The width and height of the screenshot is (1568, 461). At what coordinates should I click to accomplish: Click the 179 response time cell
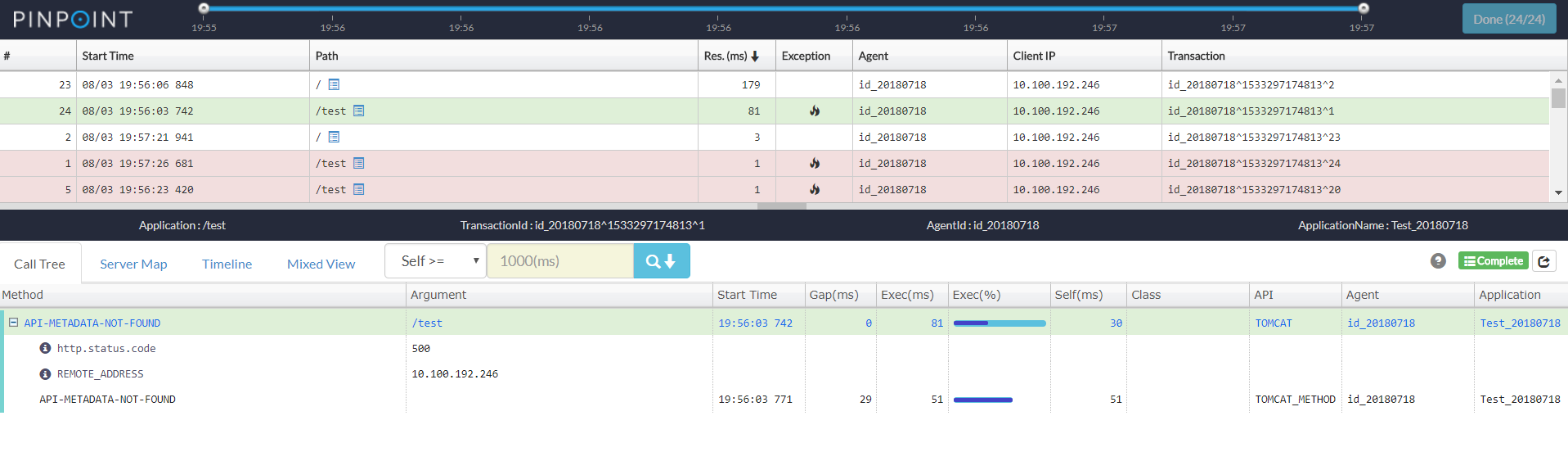(x=736, y=84)
